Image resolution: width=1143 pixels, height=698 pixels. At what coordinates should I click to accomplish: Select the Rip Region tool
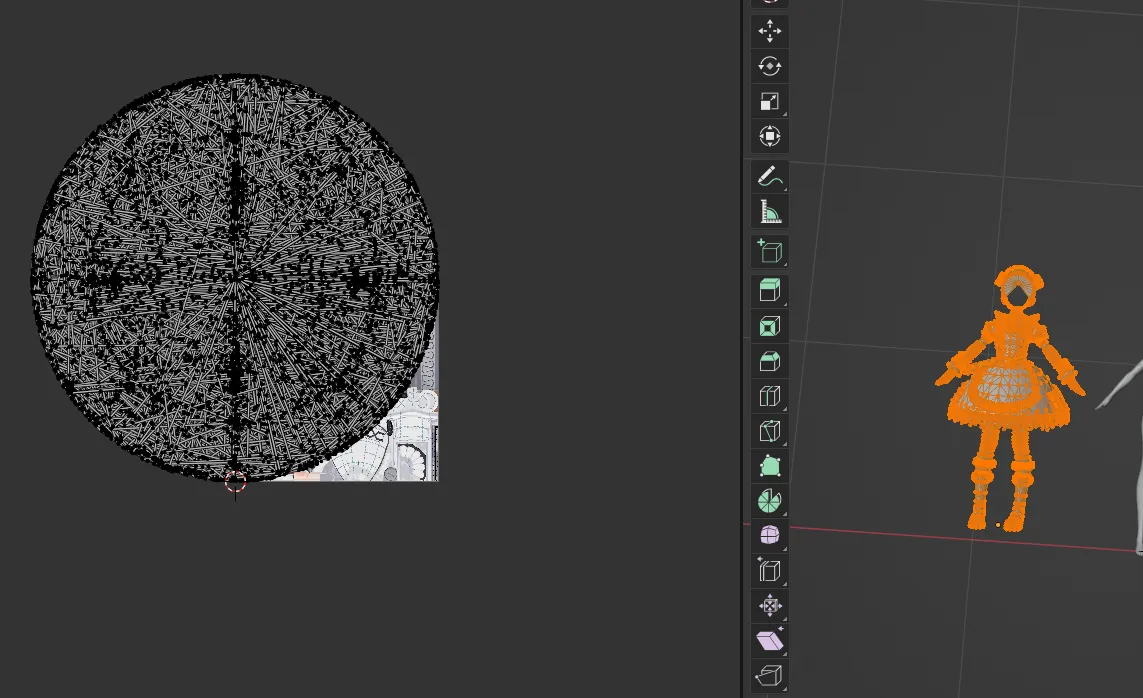tap(770, 675)
